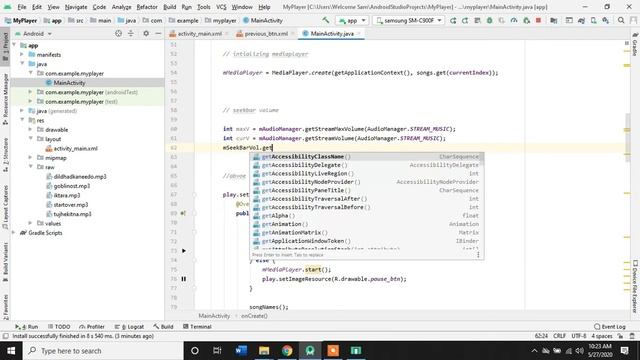
Task: Click the Profile app gauge icon
Action: [x=514, y=20]
